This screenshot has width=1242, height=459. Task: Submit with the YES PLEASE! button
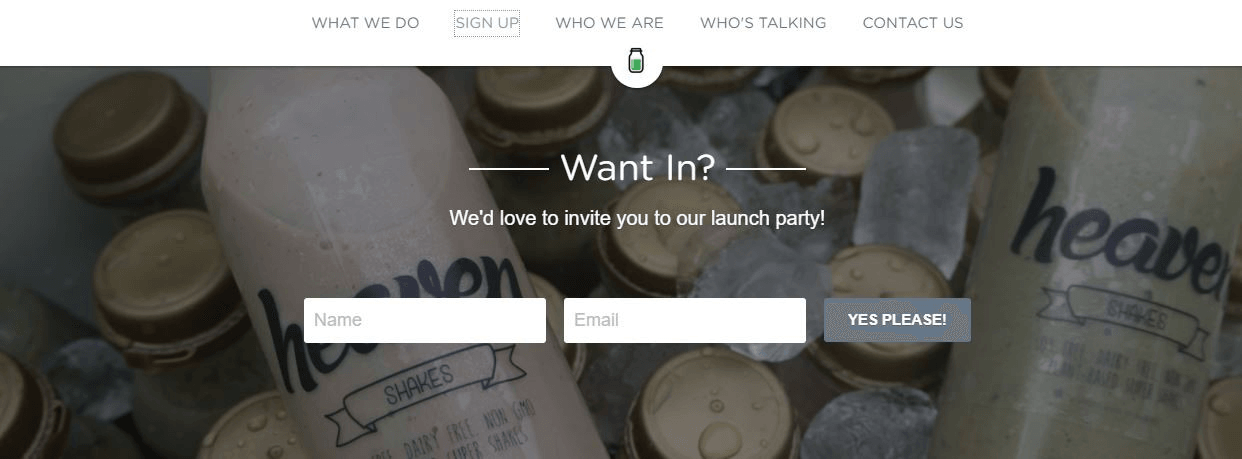click(897, 320)
